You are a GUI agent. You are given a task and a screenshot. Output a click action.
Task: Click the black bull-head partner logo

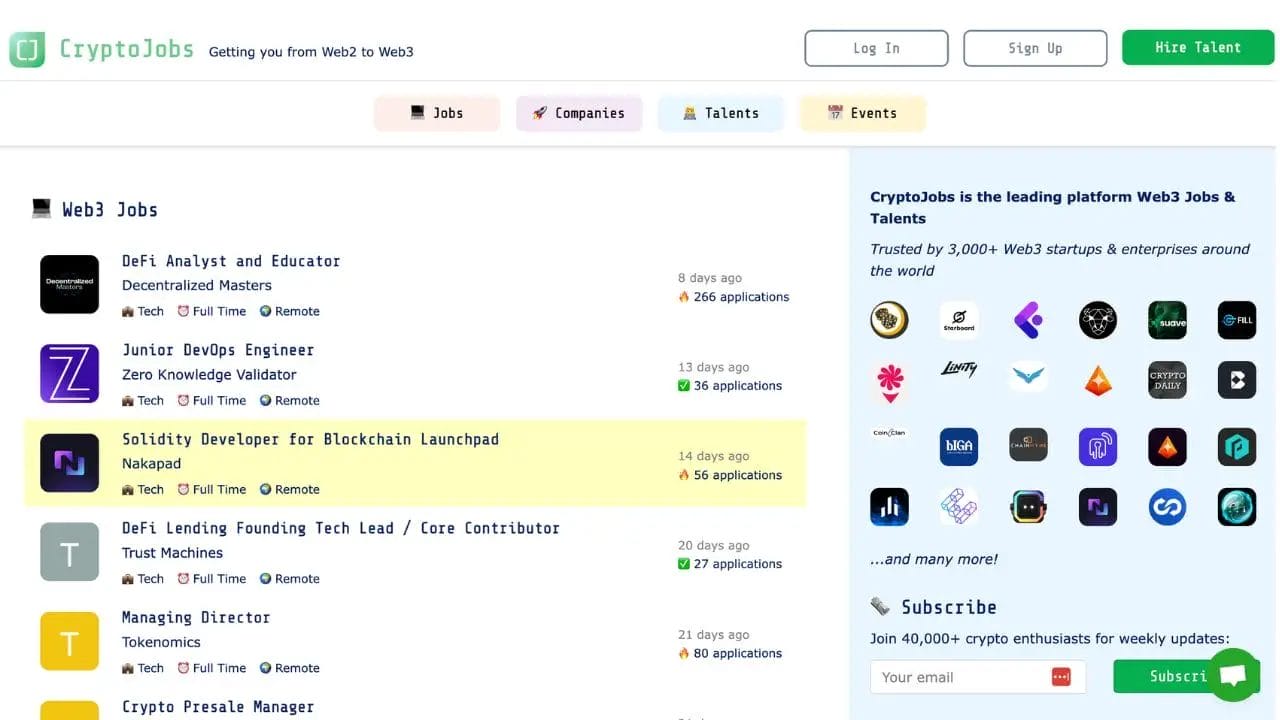point(1098,320)
